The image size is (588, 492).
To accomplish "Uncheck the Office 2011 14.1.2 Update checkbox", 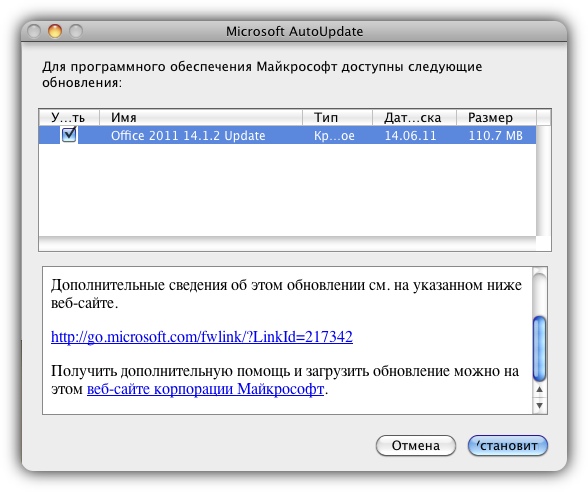I will pos(69,135).
